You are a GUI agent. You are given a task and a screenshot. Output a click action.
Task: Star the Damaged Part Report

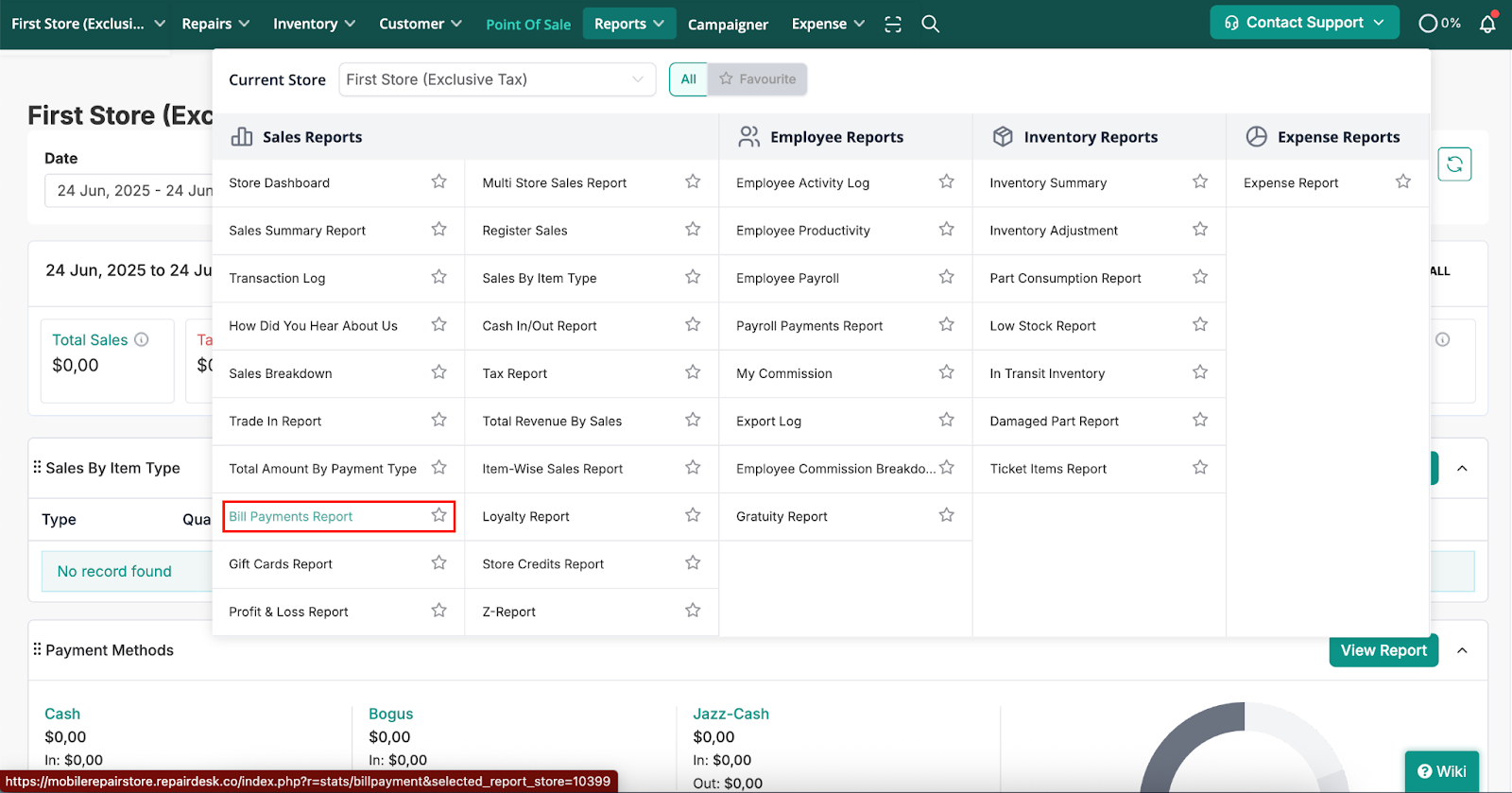pyautogui.click(x=1200, y=420)
